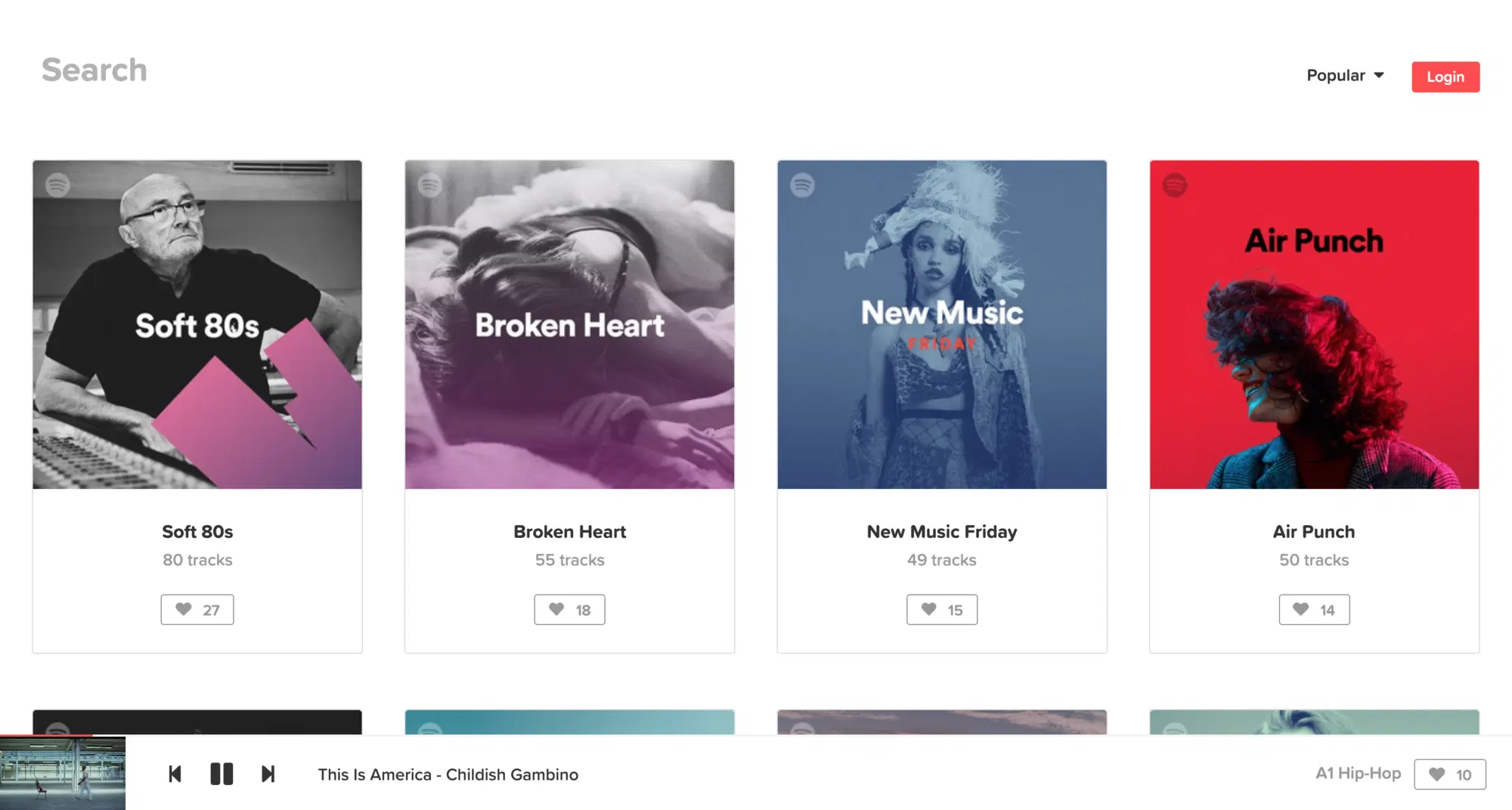The width and height of the screenshot is (1512, 810).
Task: Toggle like on the Soft 80s playlist
Action: tap(197, 609)
